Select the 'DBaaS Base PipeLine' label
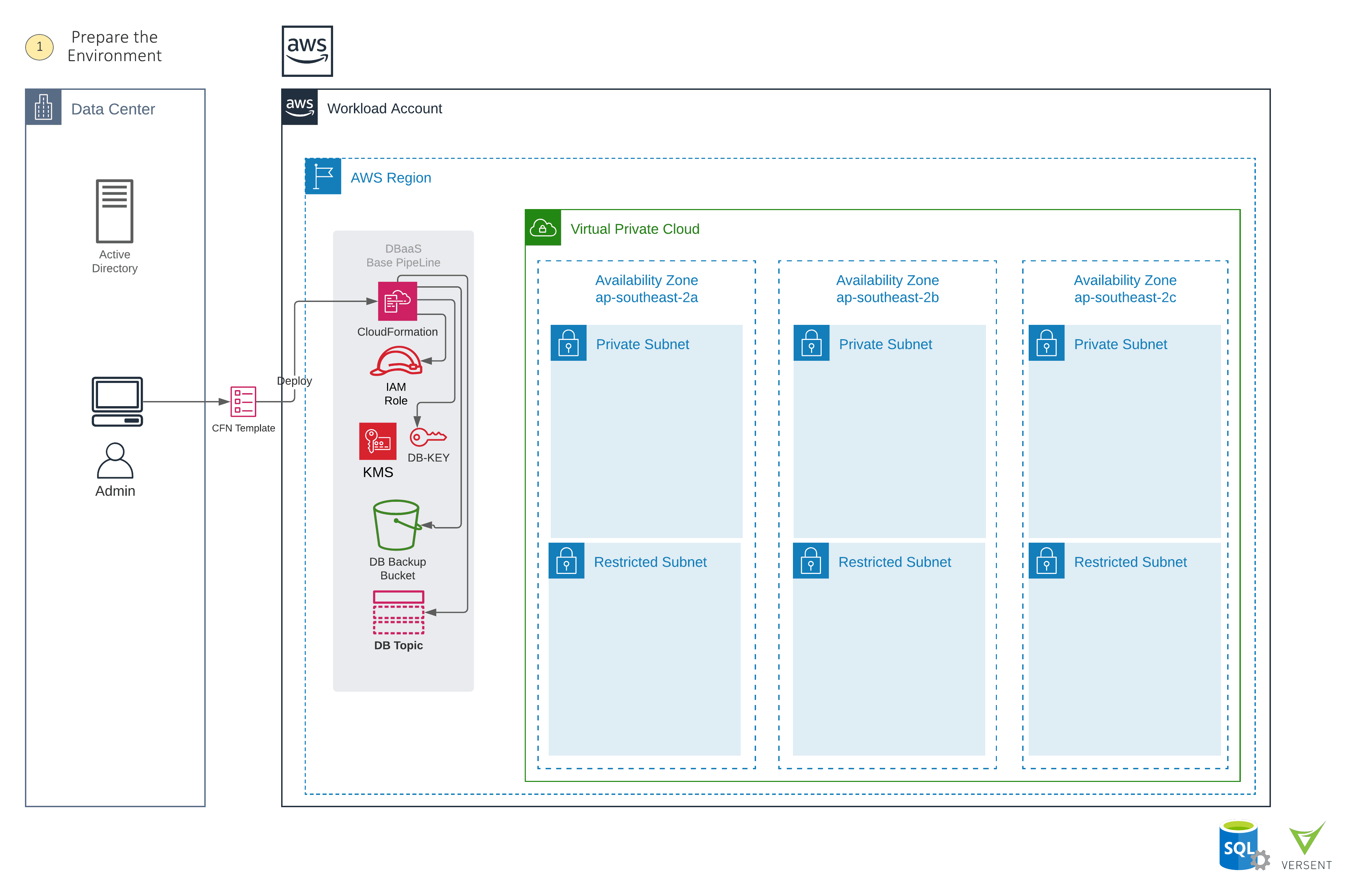Viewport: 1358px width, 896px height. click(403, 256)
